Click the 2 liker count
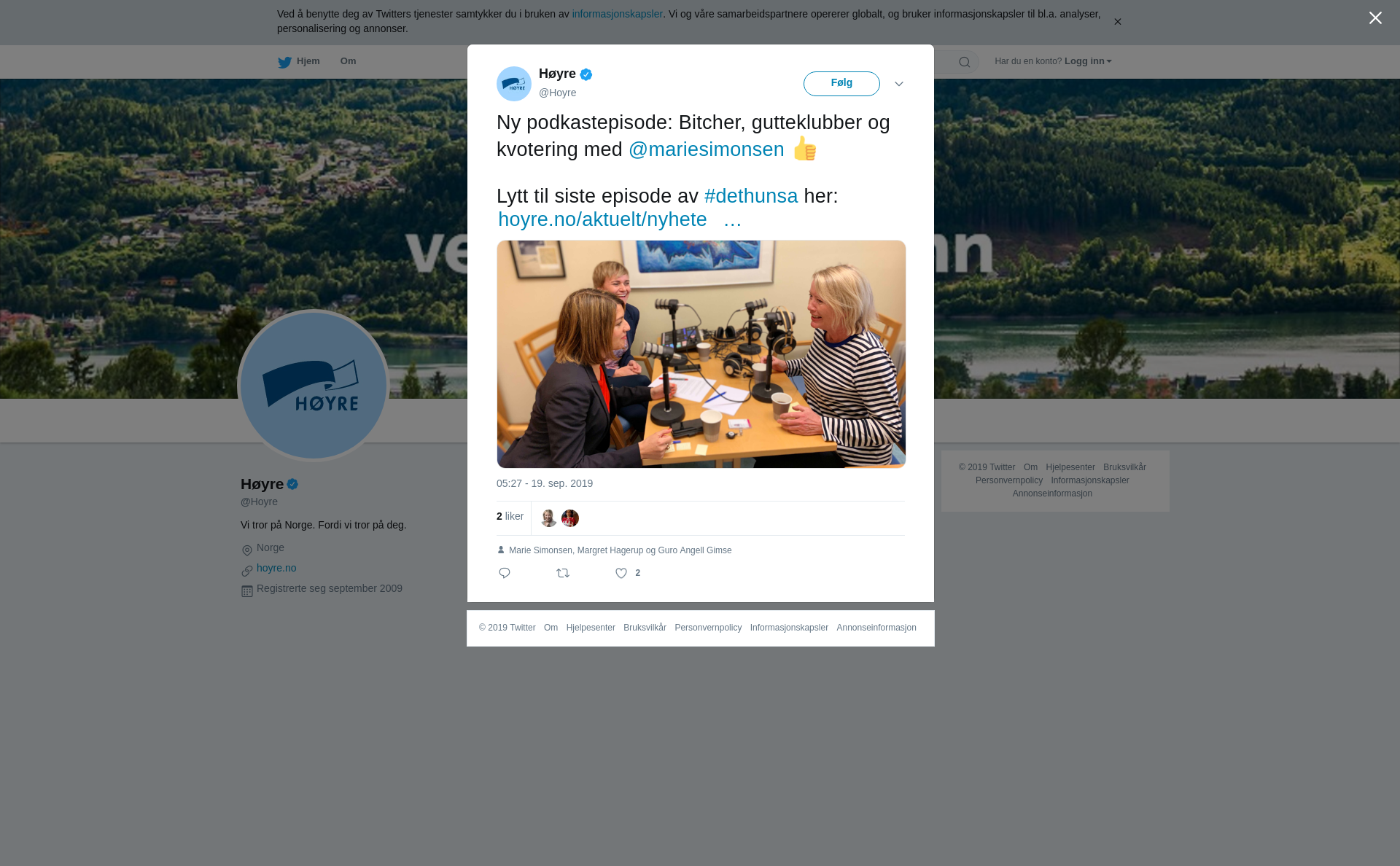The height and width of the screenshot is (866, 1400). [510, 516]
